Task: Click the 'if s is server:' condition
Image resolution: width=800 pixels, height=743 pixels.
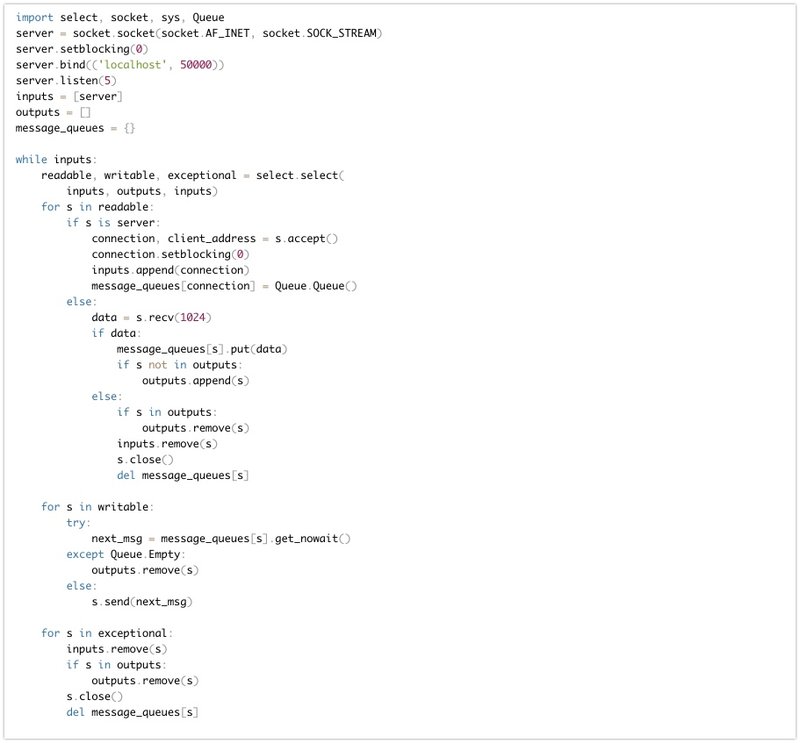Action: click(113, 223)
